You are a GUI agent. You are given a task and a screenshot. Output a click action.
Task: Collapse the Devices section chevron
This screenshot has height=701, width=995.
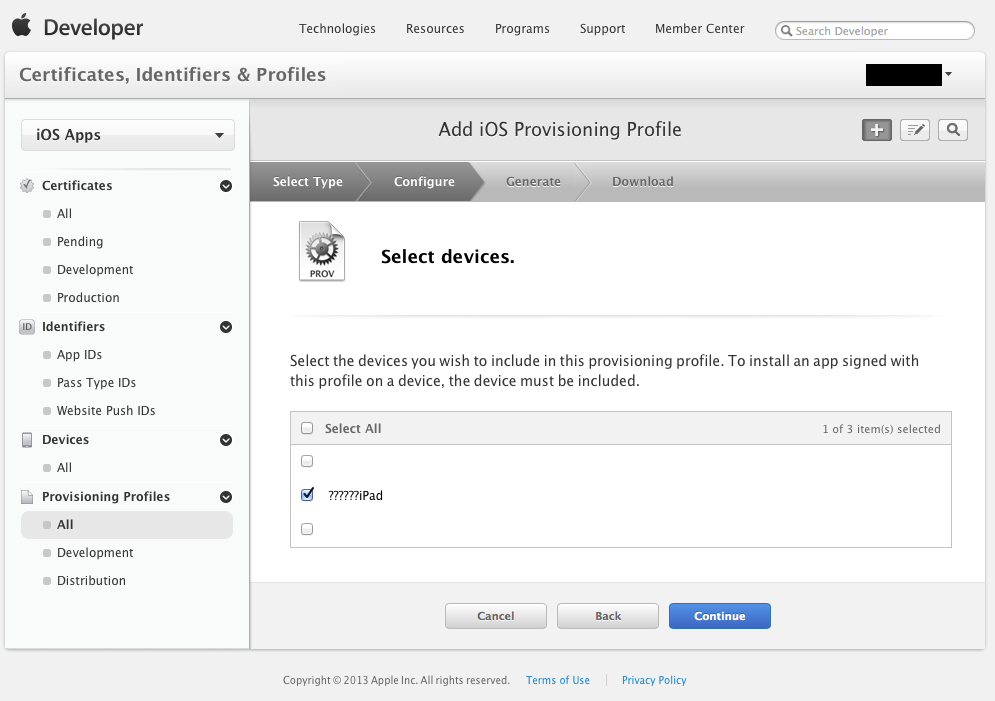click(226, 440)
